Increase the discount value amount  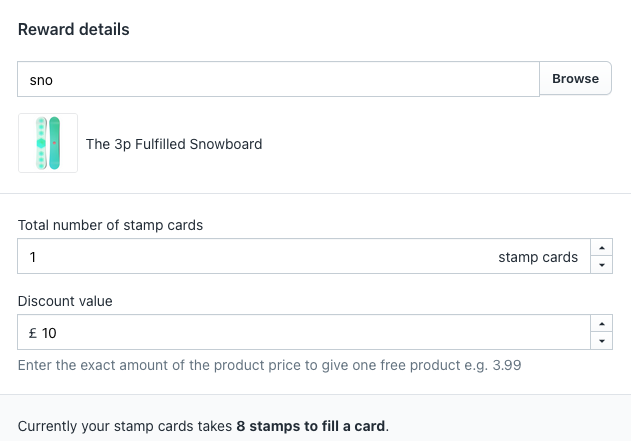pos(602,324)
